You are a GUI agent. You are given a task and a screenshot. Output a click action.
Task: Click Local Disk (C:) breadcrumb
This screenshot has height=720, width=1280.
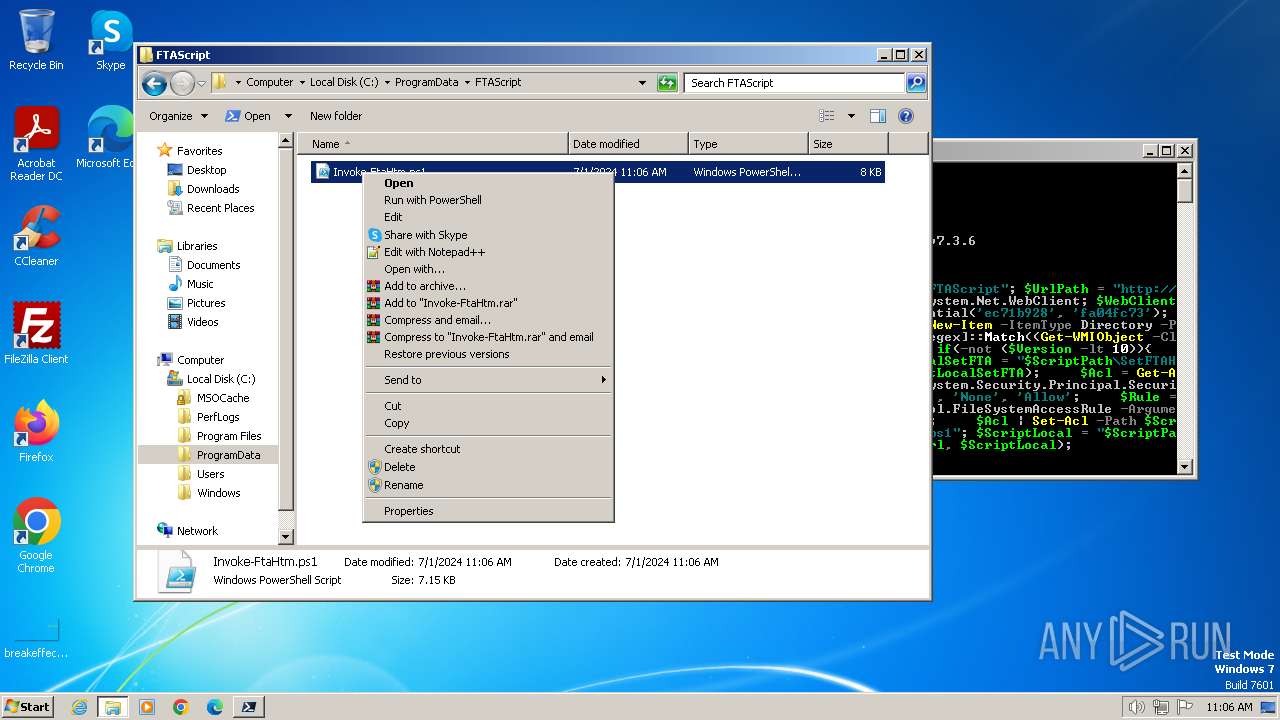[x=344, y=83]
